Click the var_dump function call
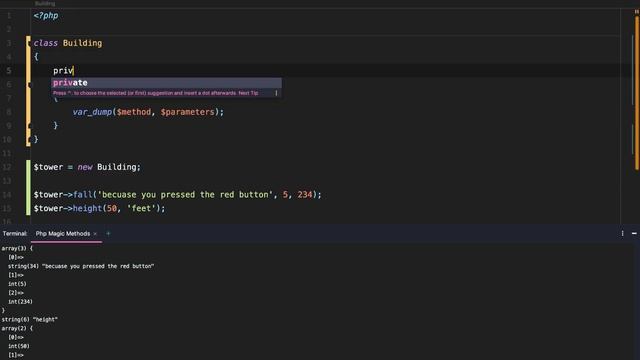This screenshot has height=360, width=640. click(92, 112)
